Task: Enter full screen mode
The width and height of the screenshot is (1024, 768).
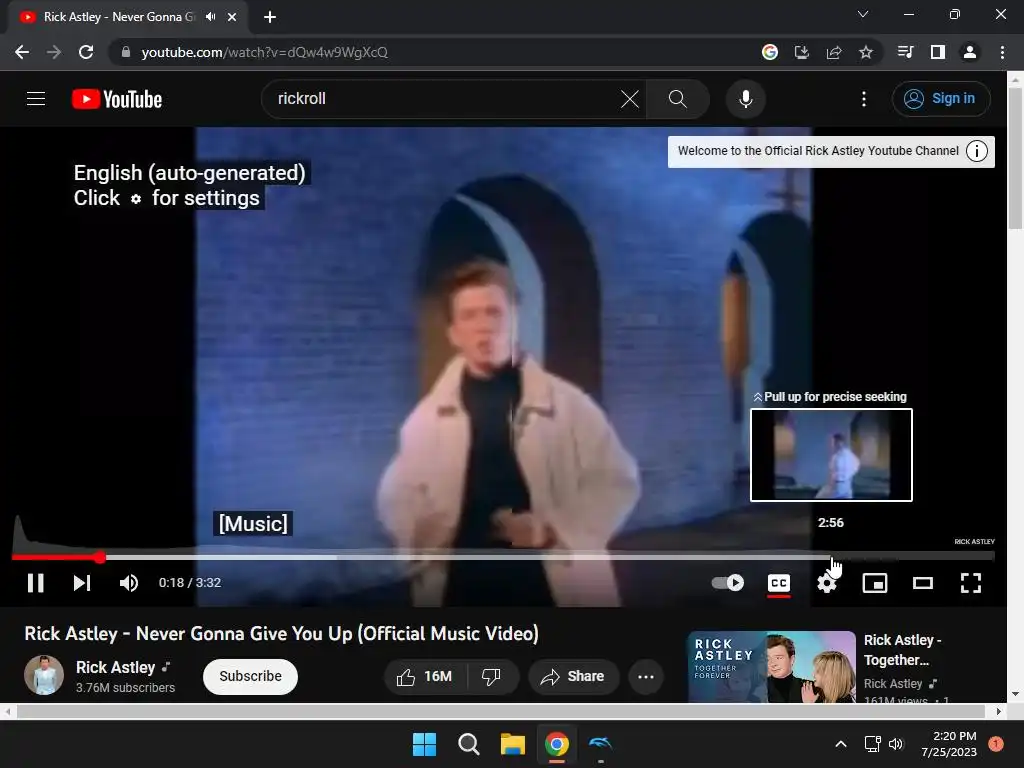Action: pyautogui.click(x=970, y=583)
